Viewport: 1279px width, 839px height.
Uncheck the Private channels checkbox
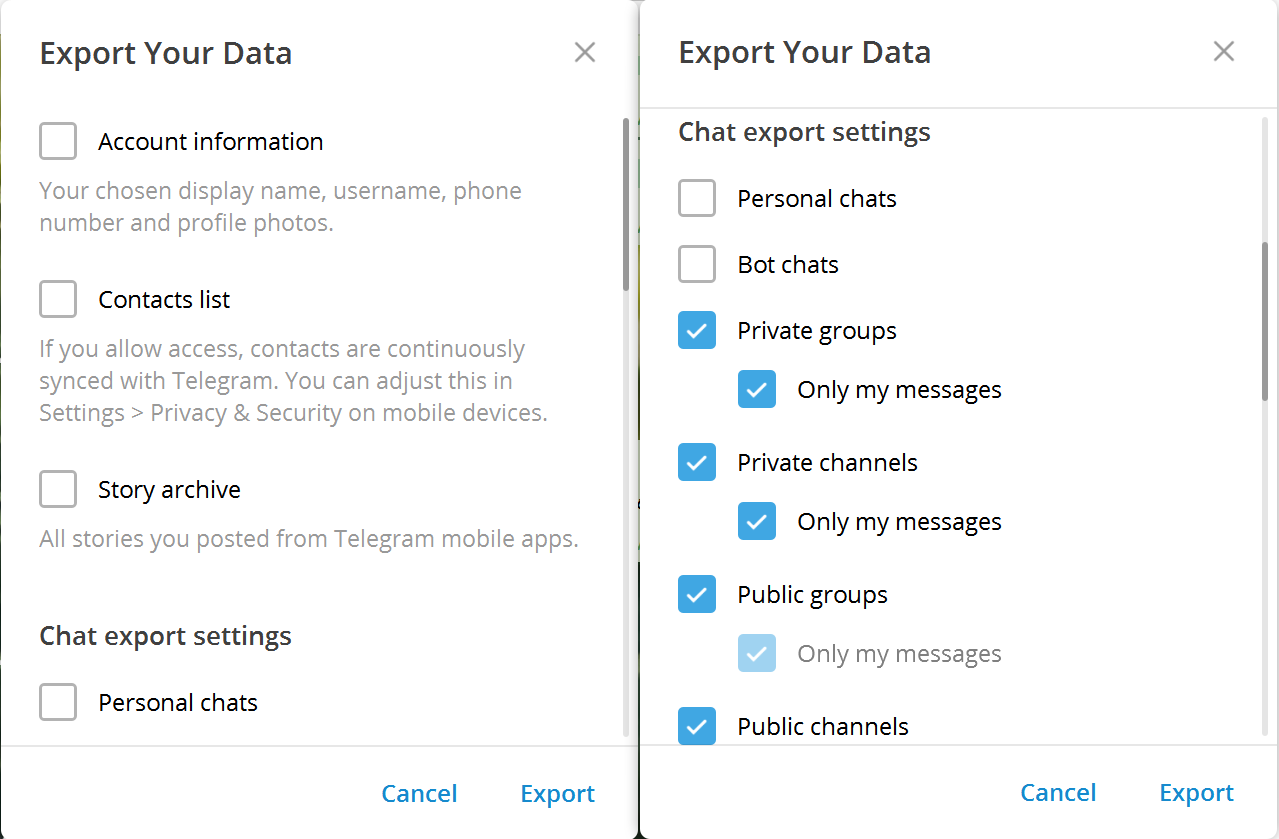click(697, 462)
